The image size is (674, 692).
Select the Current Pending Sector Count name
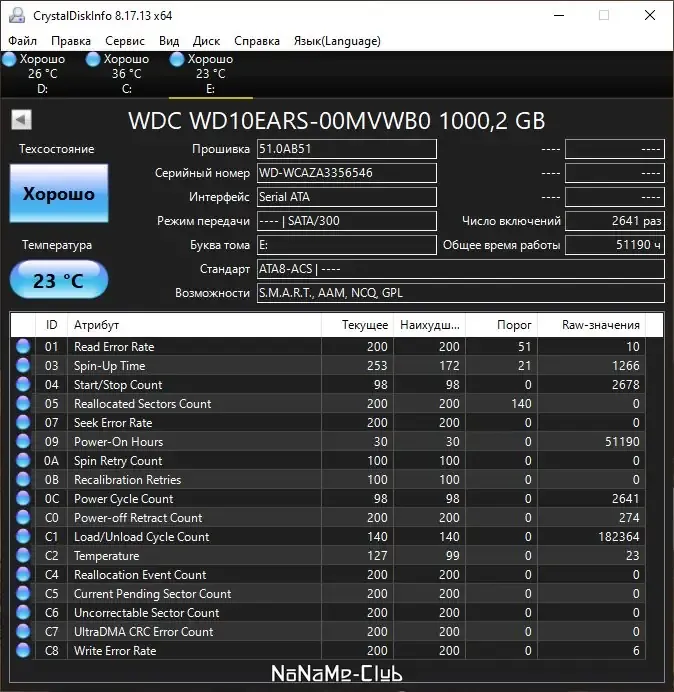(153, 594)
